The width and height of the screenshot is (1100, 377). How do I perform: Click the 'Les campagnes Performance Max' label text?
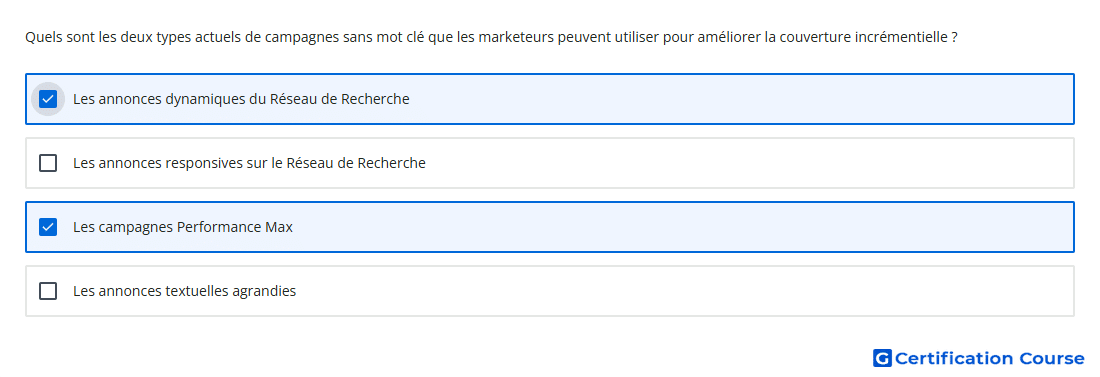(x=183, y=227)
